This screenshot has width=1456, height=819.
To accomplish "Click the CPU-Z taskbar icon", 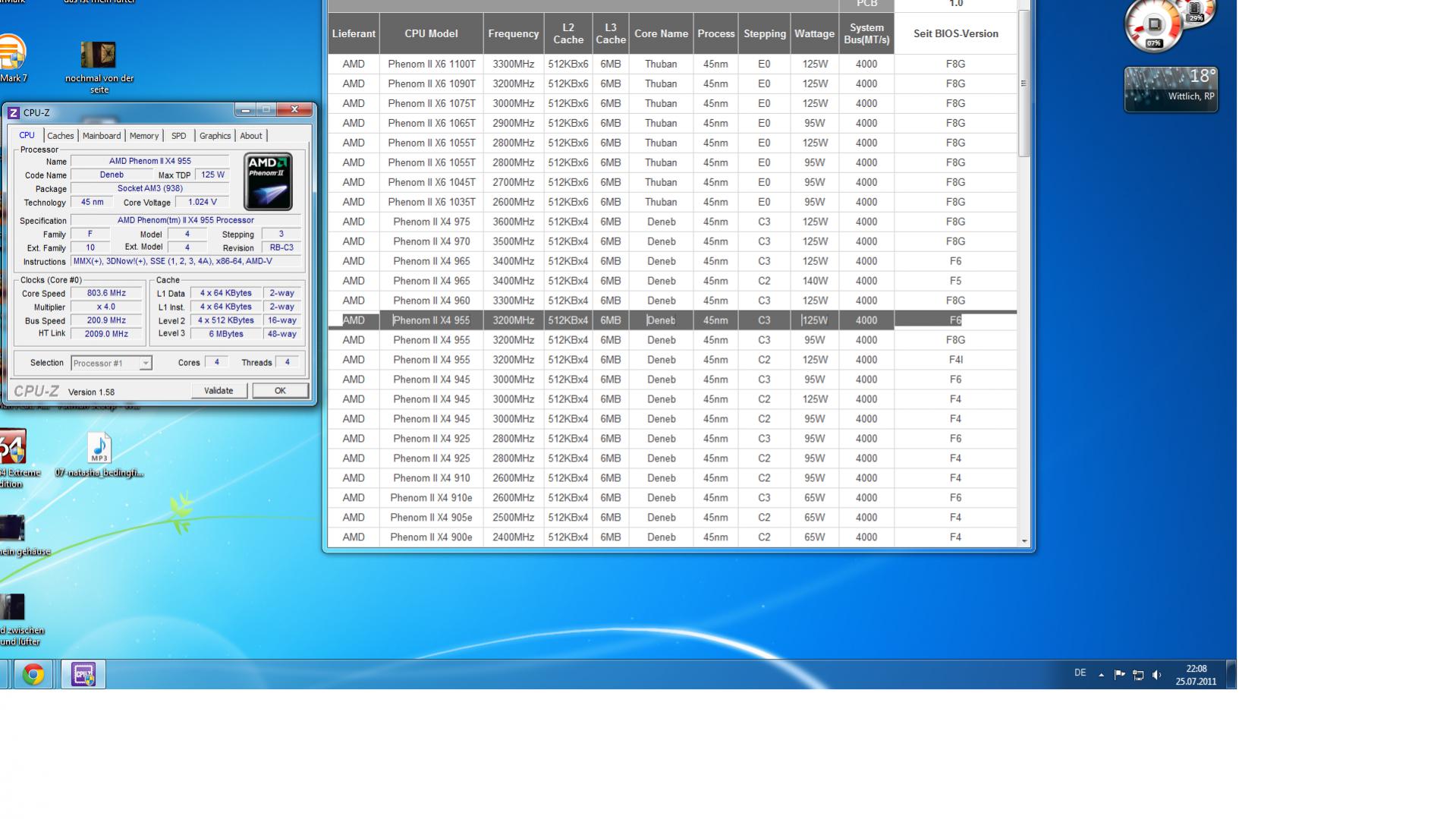I will (83, 674).
